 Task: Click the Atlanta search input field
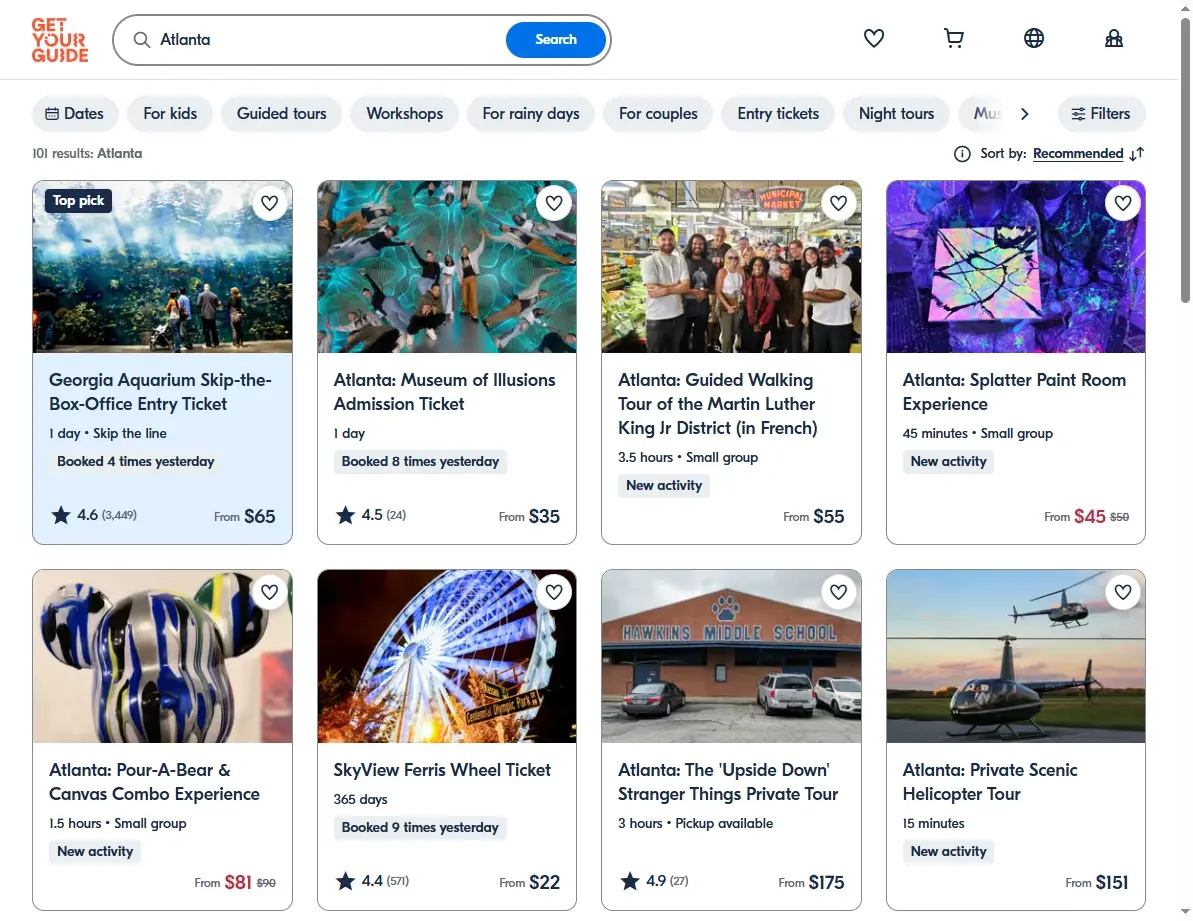click(327, 40)
